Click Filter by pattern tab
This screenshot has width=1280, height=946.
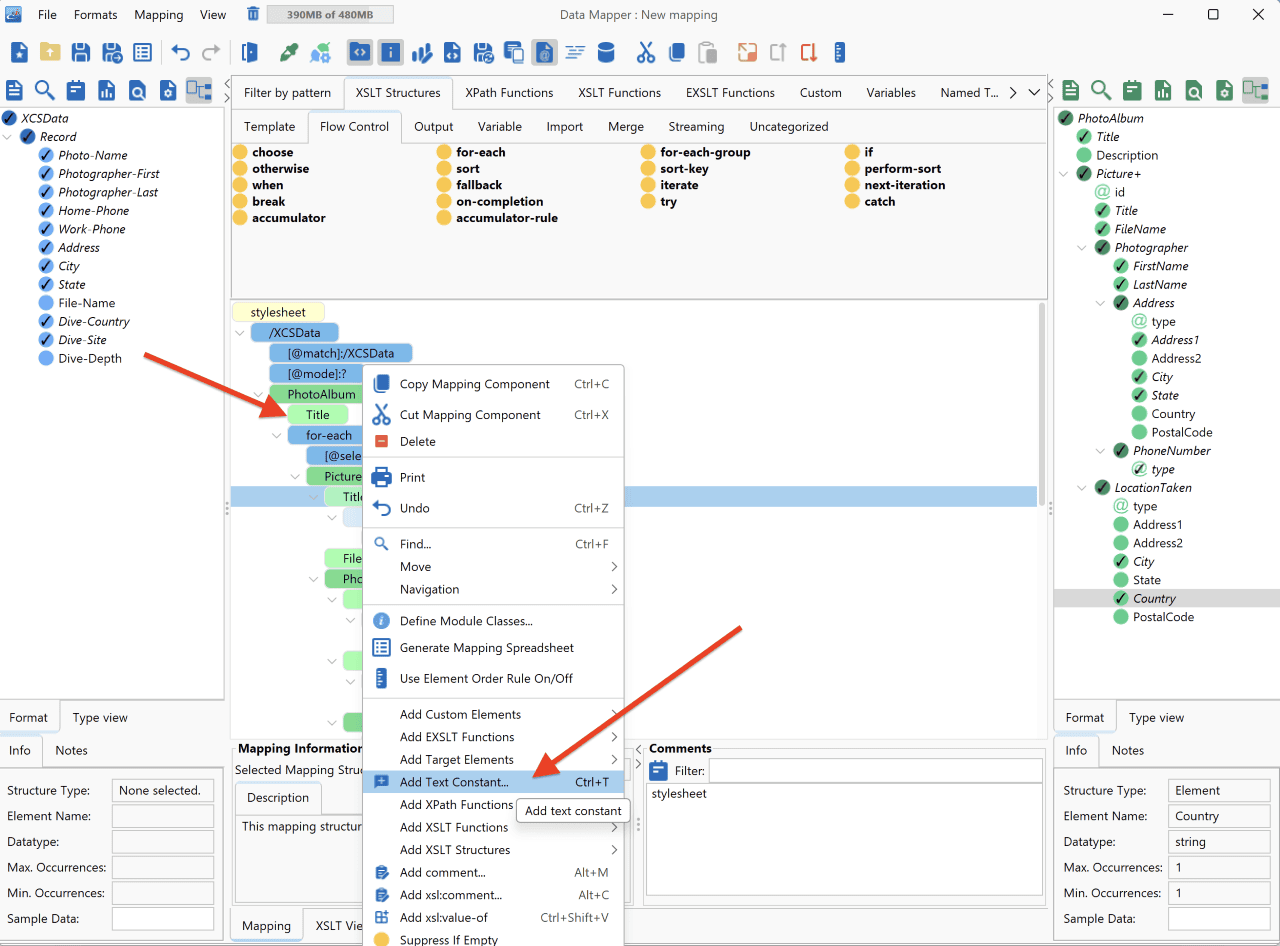coord(287,93)
